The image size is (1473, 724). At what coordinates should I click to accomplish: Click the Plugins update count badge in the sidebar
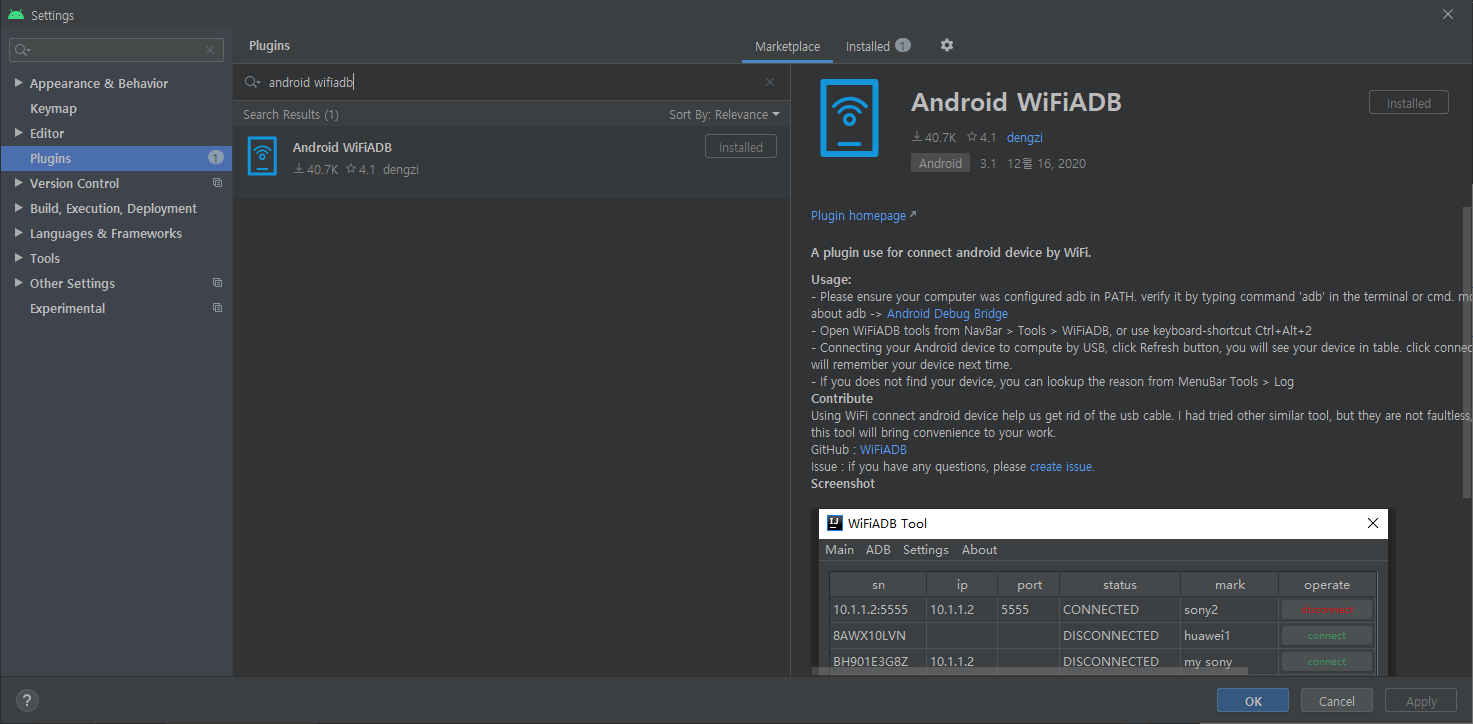[215, 158]
